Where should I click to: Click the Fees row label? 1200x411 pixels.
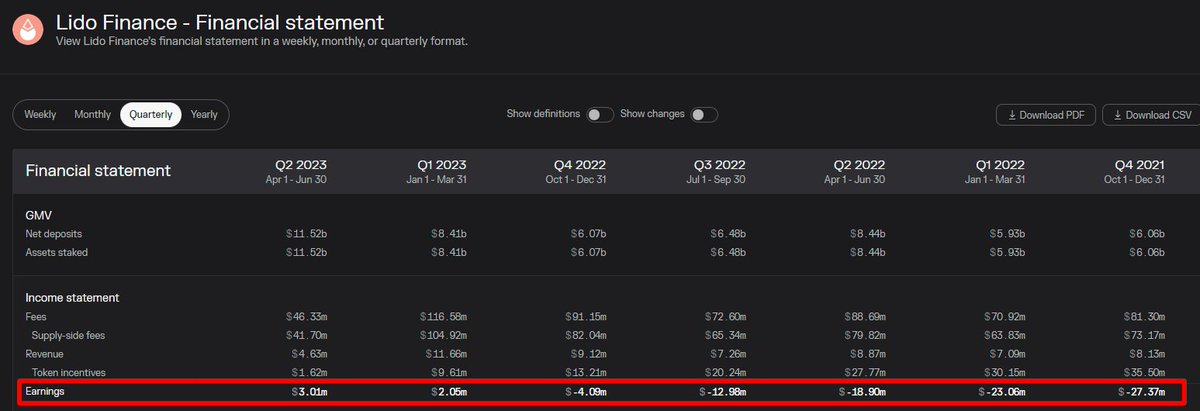tap(36, 316)
